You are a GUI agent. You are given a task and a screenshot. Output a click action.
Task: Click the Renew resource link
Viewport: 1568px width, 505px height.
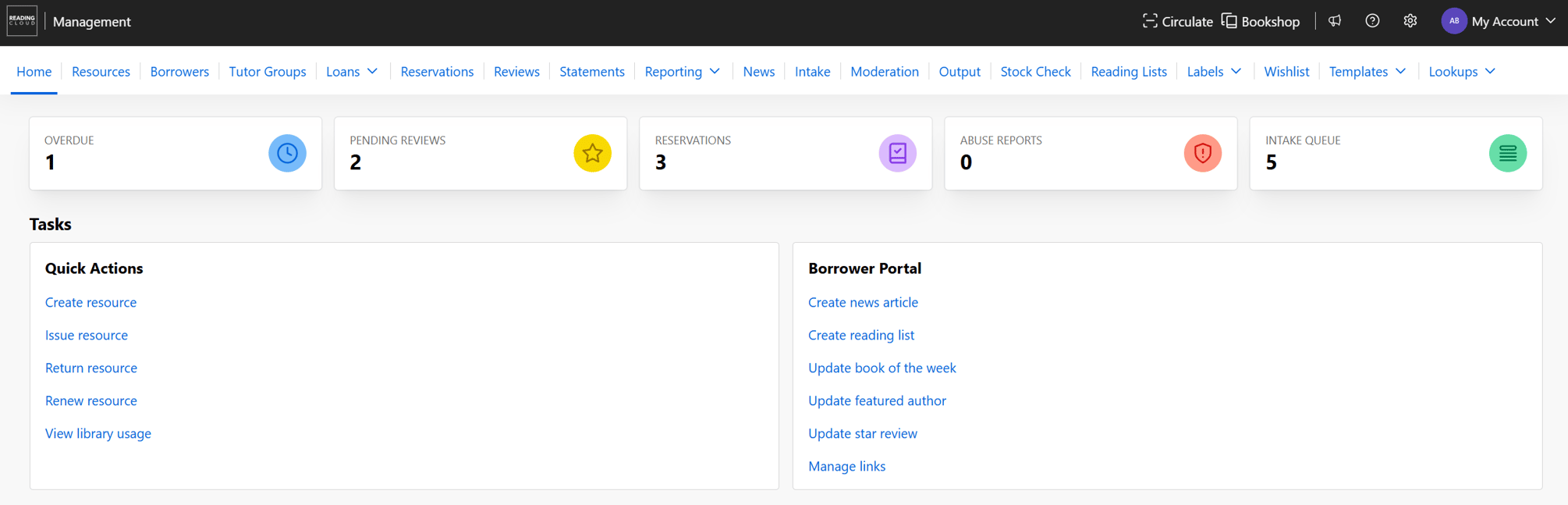click(x=91, y=400)
